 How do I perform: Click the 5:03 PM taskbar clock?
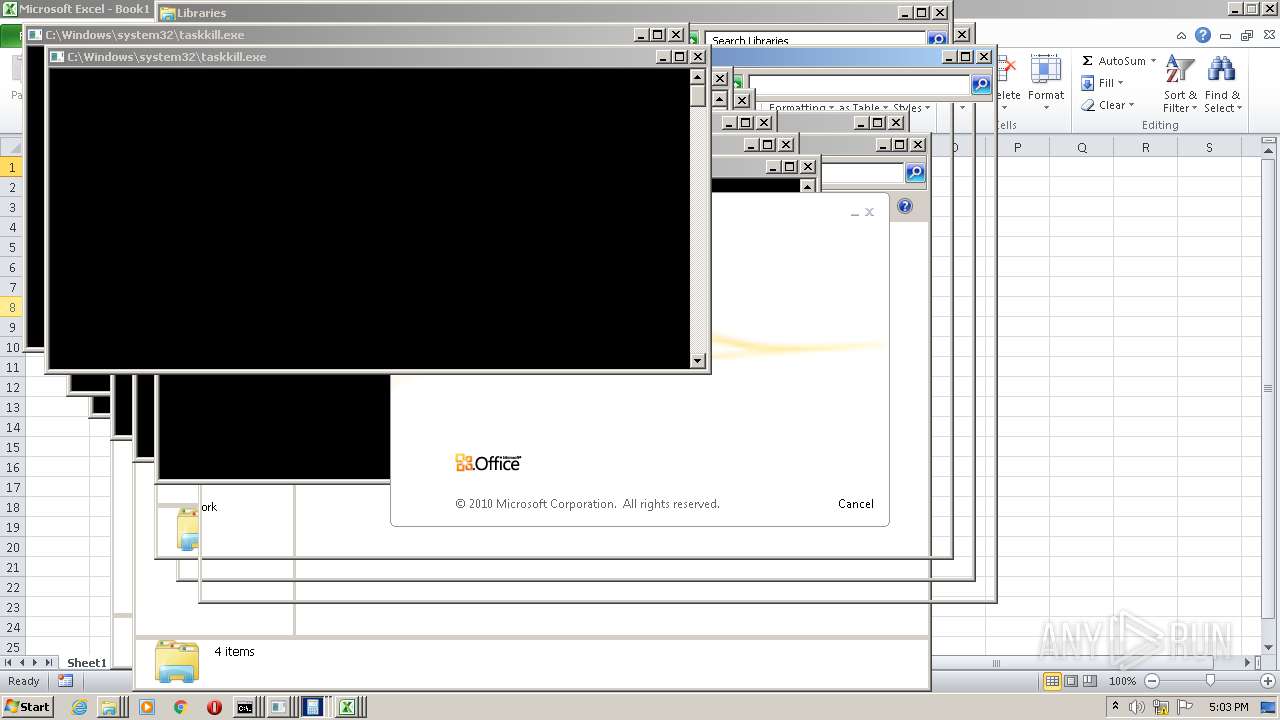1228,707
